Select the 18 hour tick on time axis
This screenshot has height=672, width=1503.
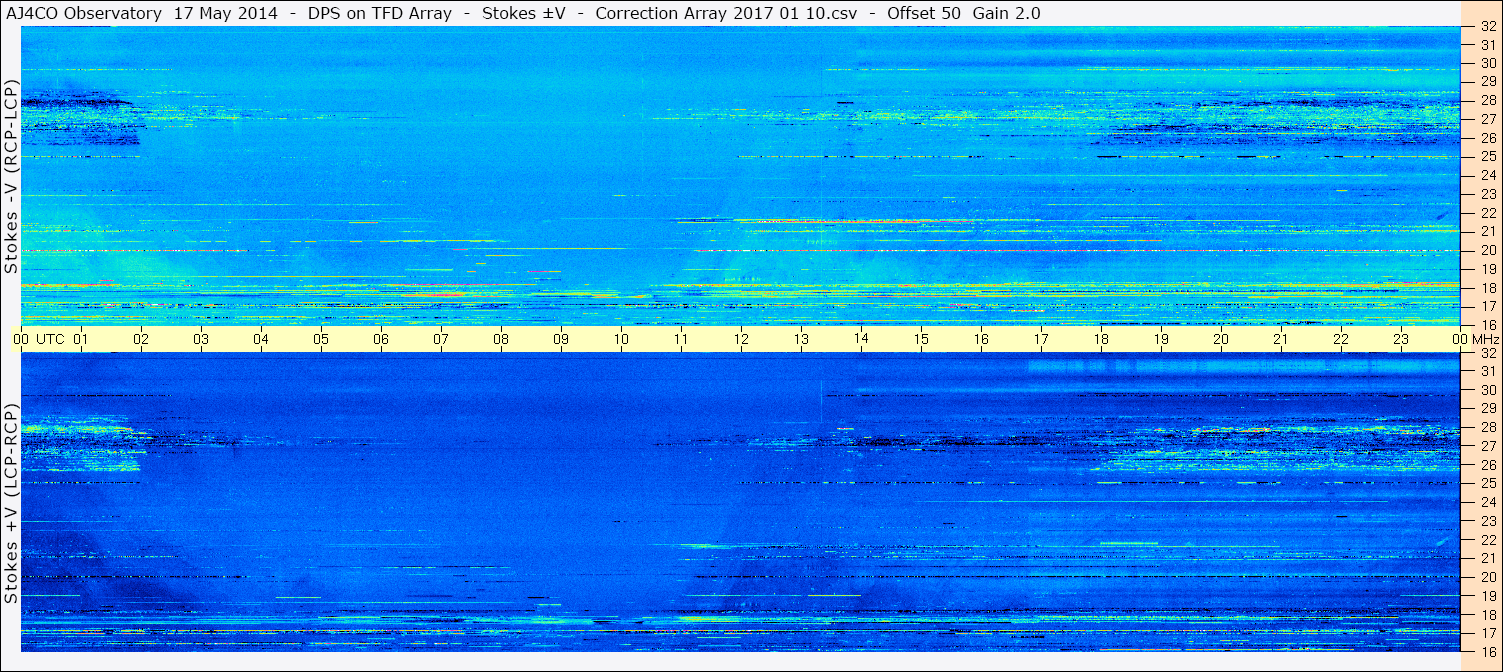pos(1101,340)
